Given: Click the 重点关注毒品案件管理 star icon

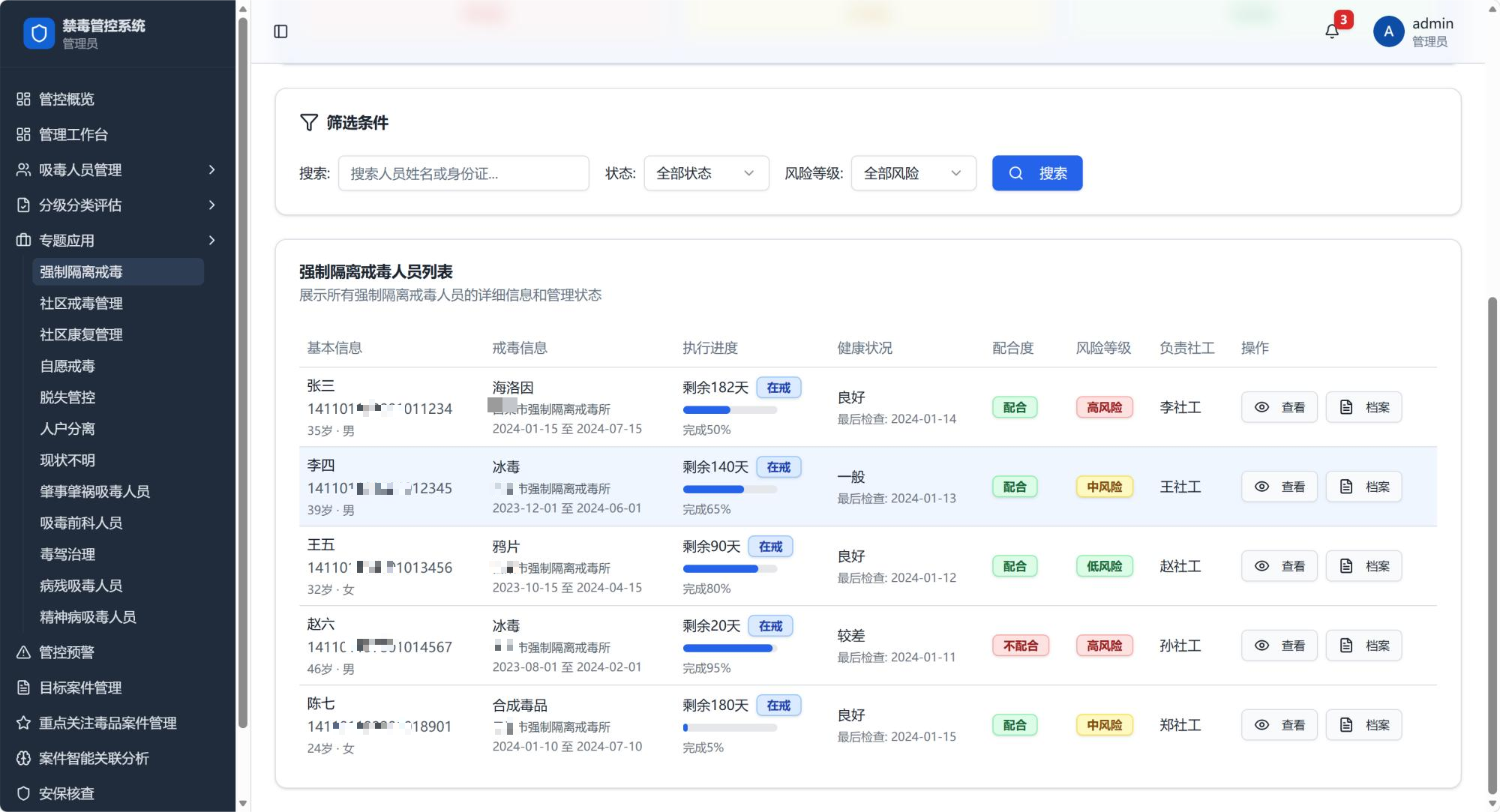Looking at the screenshot, I should [24, 723].
